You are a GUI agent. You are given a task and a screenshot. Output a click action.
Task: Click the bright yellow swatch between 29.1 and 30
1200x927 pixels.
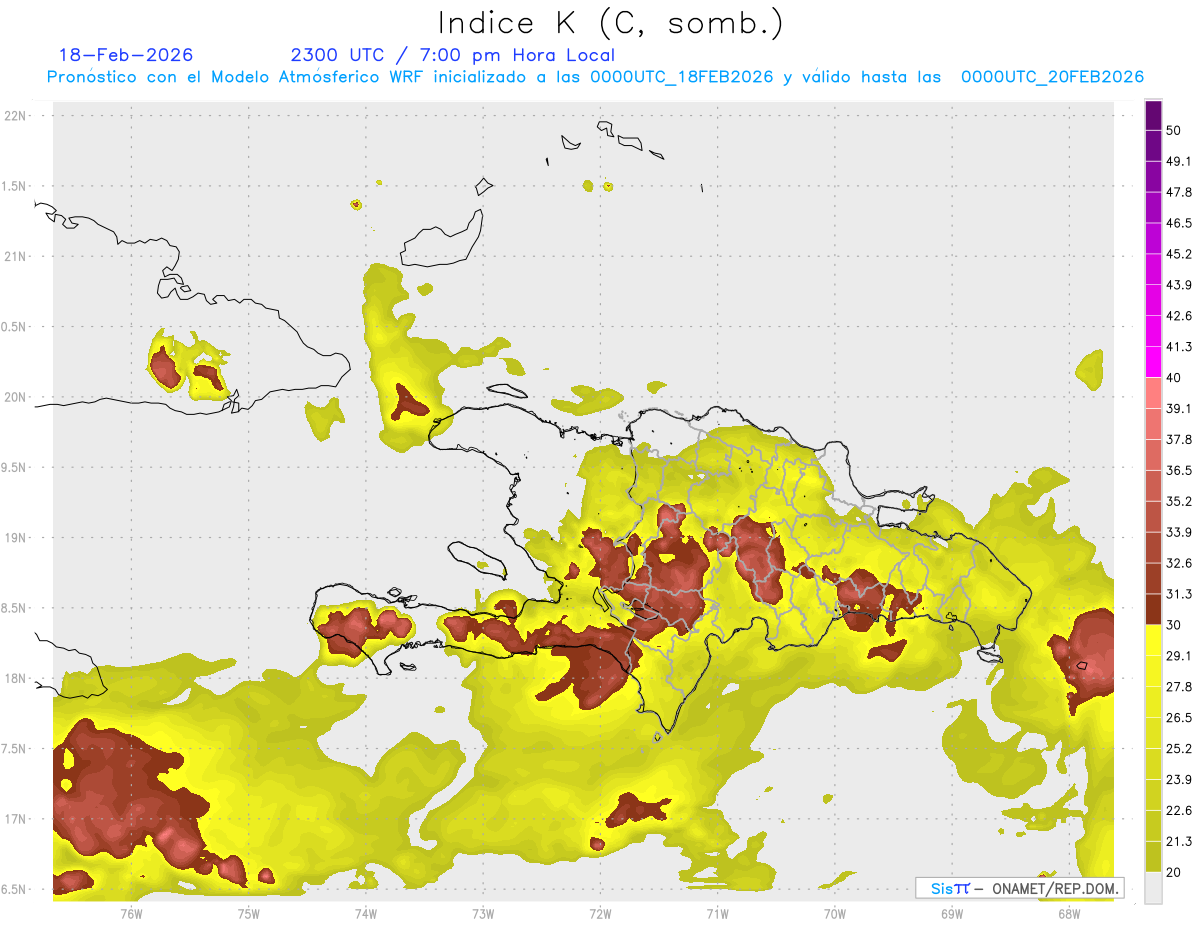1153,640
